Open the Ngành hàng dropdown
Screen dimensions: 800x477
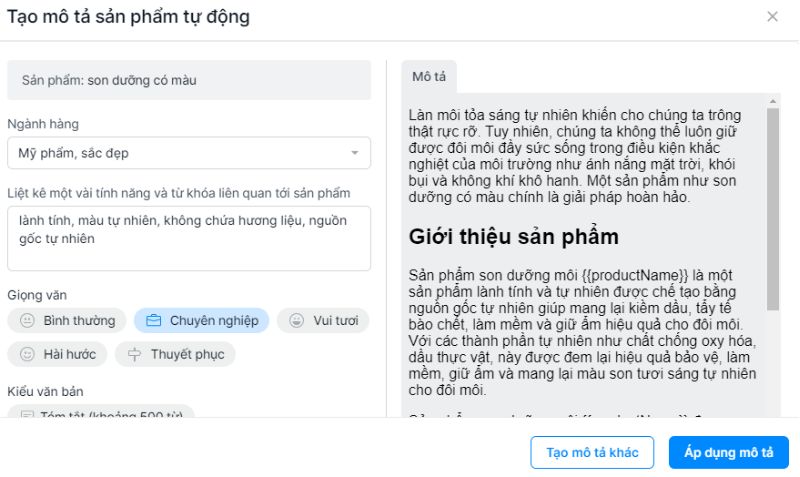tap(188, 153)
